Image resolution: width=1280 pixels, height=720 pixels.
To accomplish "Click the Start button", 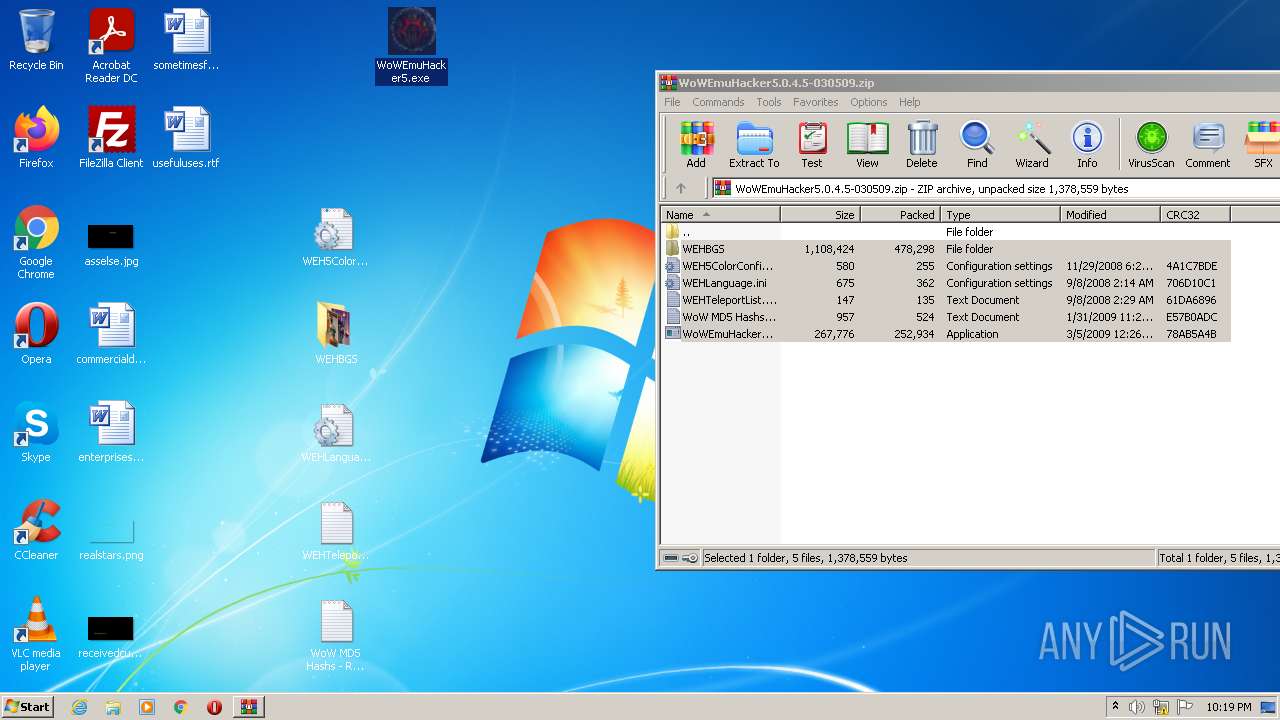I will click(x=27, y=706).
